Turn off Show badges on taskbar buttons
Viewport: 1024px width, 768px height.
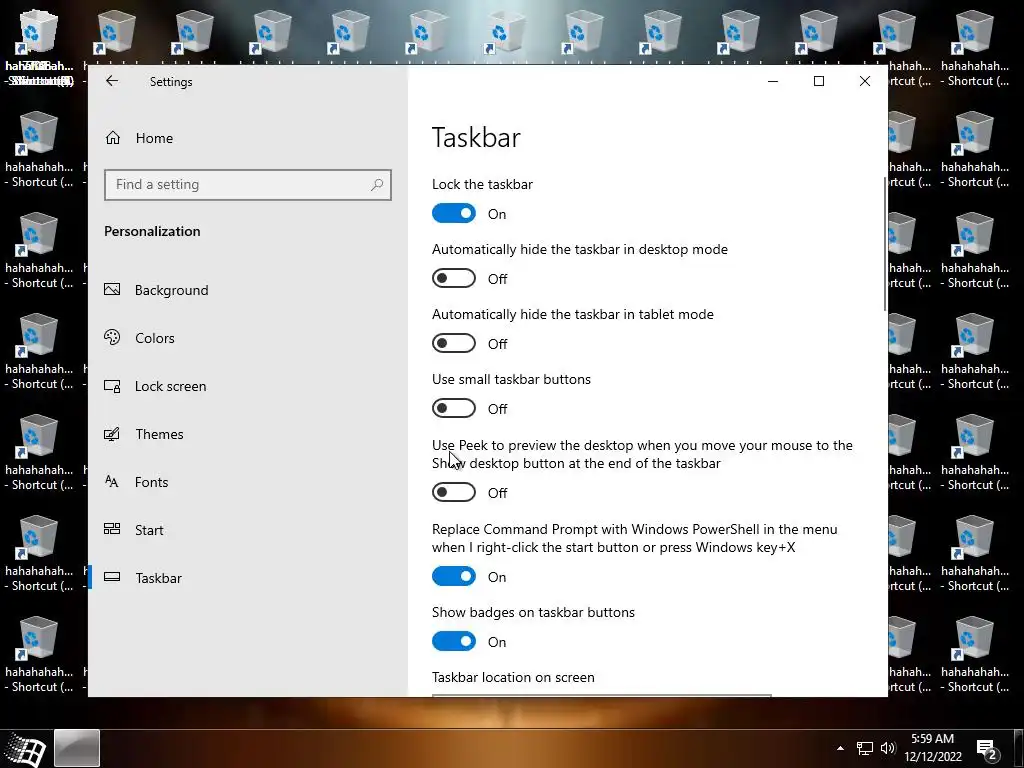click(x=454, y=642)
